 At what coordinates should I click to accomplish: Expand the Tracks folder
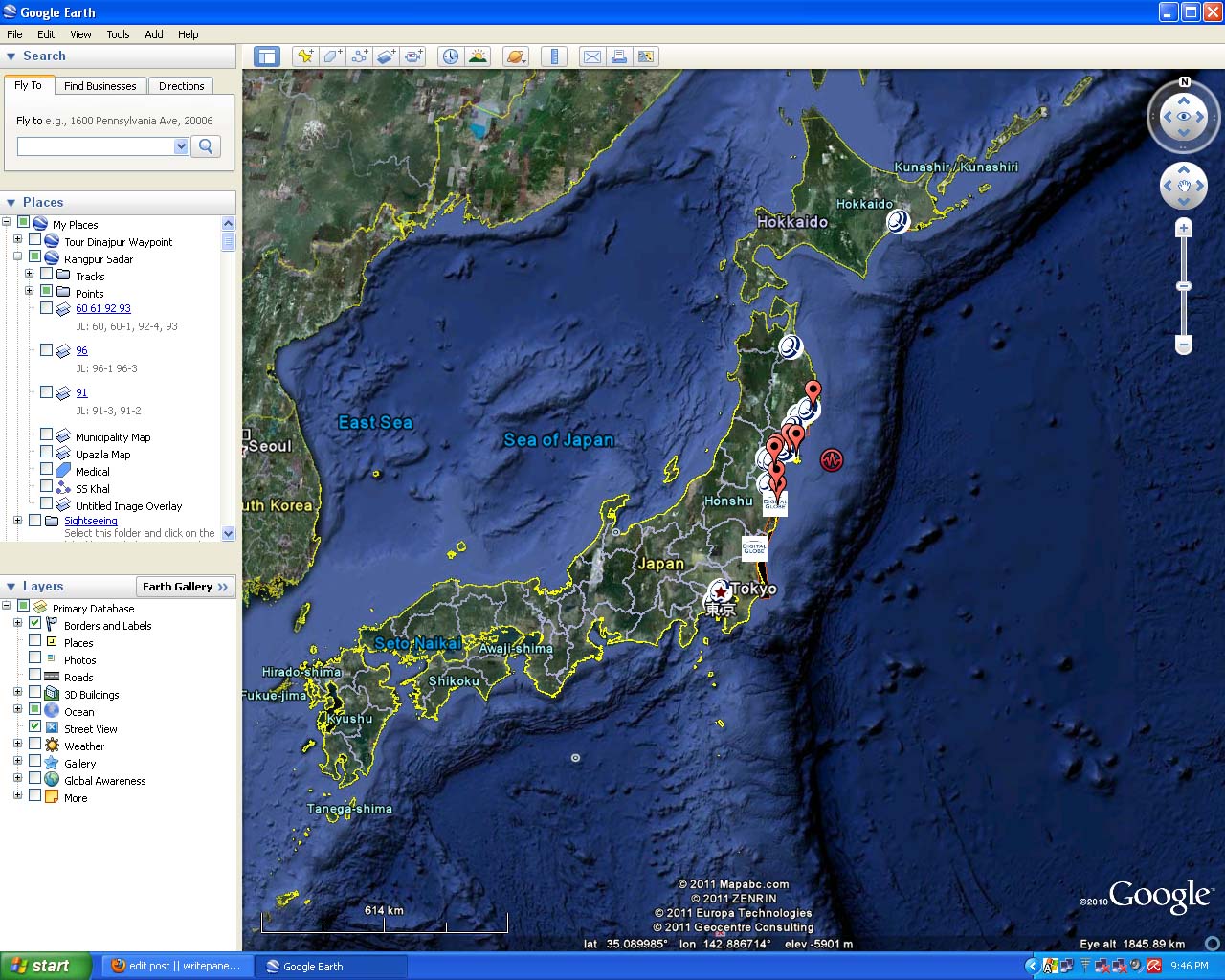point(29,274)
